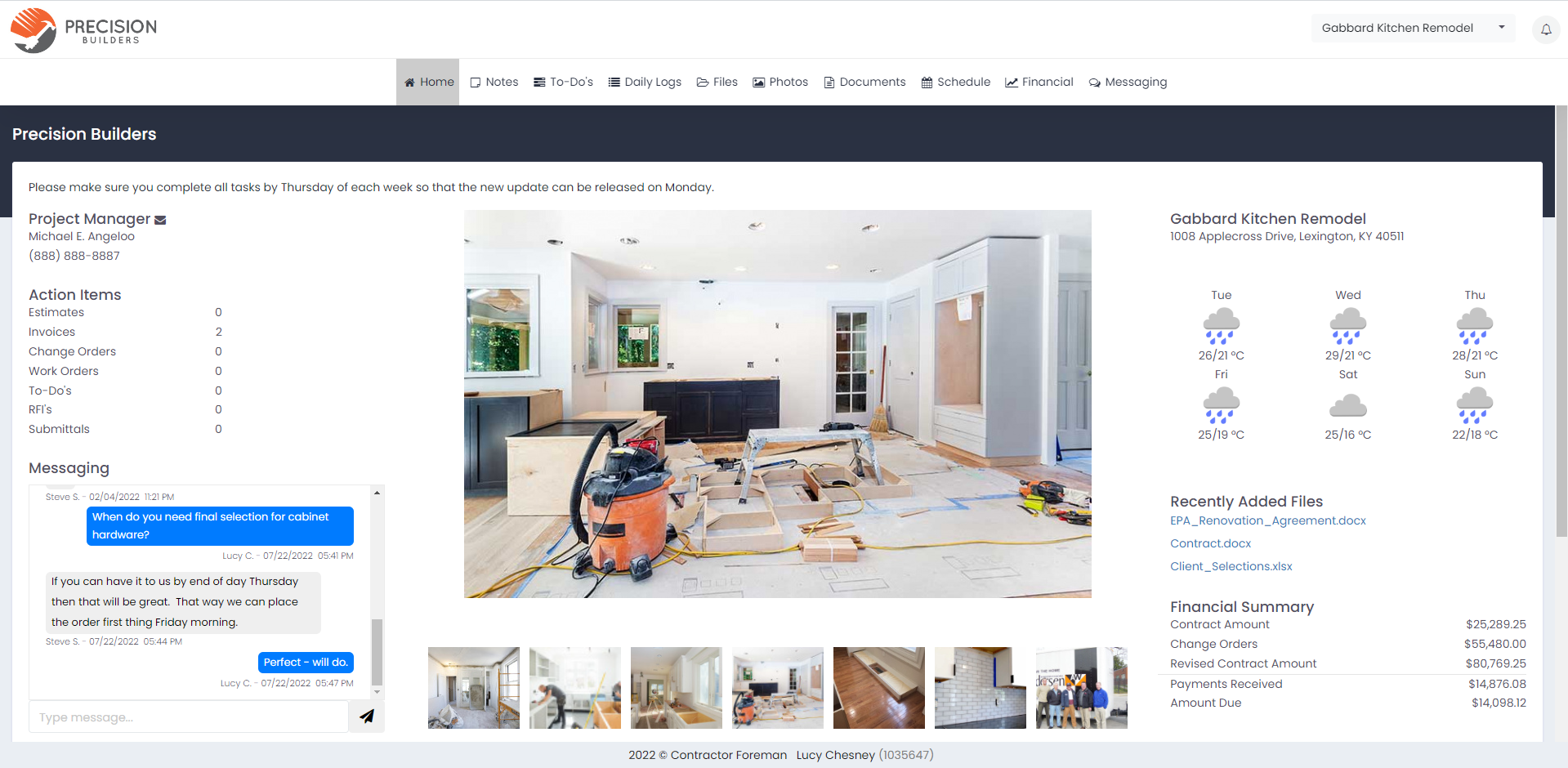Viewport: 1568px width, 768px height.
Task: Open Daily Logs using its icon
Action: [614, 82]
